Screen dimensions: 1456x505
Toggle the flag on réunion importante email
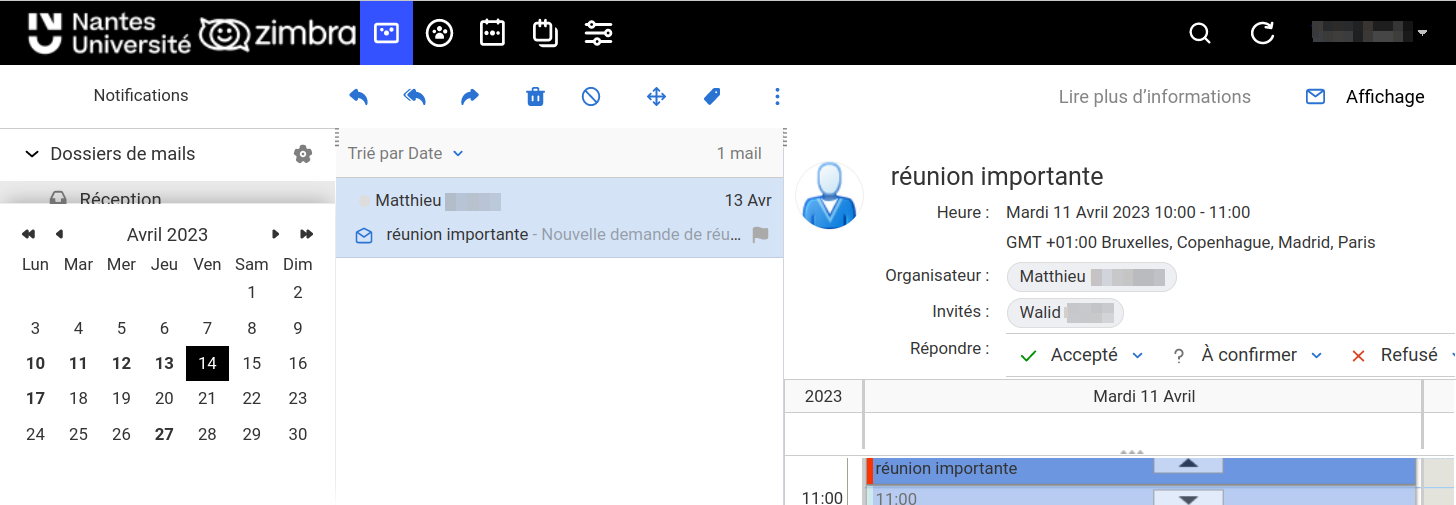coord(760,235)
